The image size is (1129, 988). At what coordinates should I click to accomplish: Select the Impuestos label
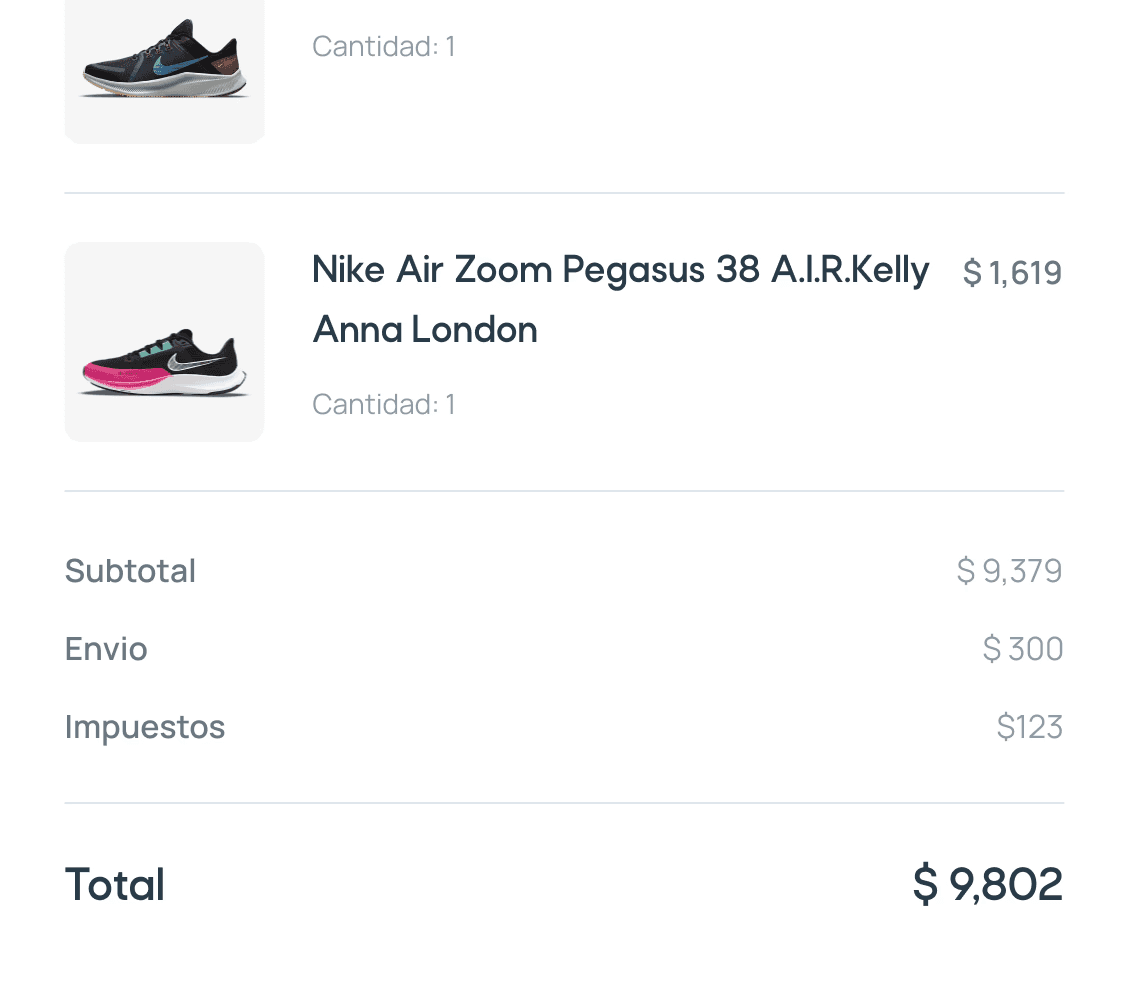tap(145, 727)
